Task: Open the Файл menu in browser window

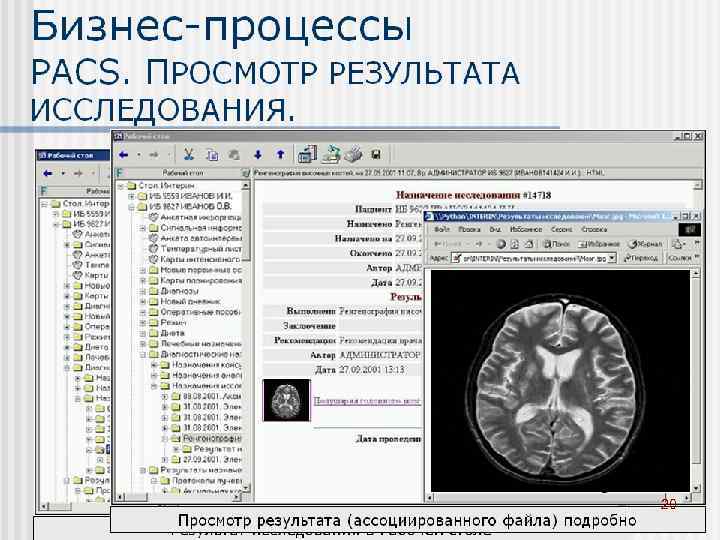Action: tap(442, 229)
